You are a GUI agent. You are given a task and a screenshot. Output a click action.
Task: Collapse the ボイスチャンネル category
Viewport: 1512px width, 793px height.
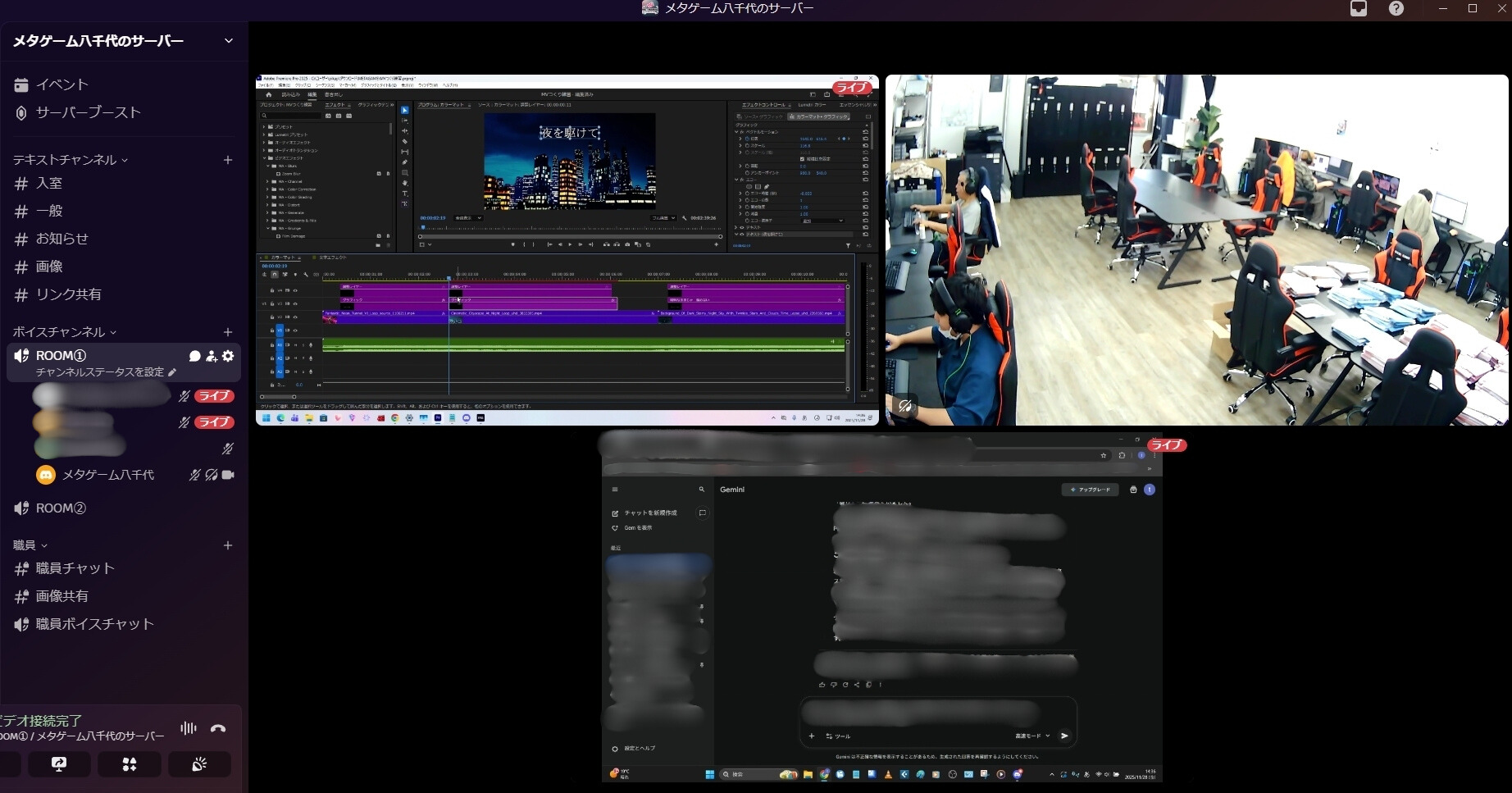pos(64,332)
